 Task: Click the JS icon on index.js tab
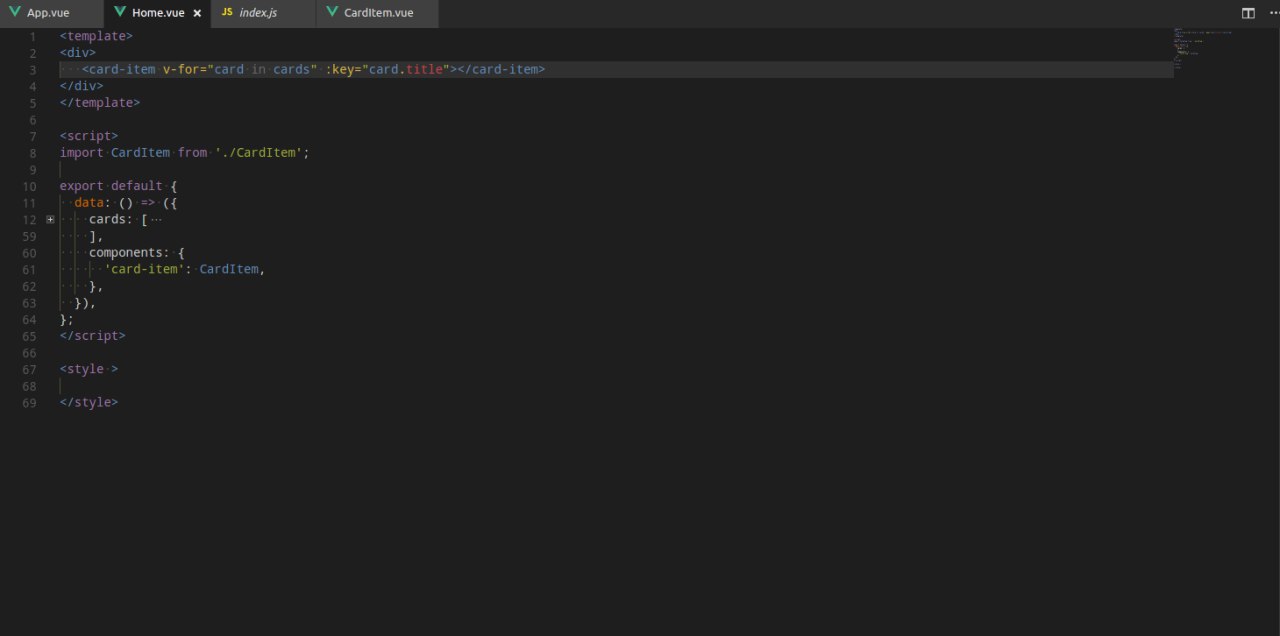click(x=227, y=13)
